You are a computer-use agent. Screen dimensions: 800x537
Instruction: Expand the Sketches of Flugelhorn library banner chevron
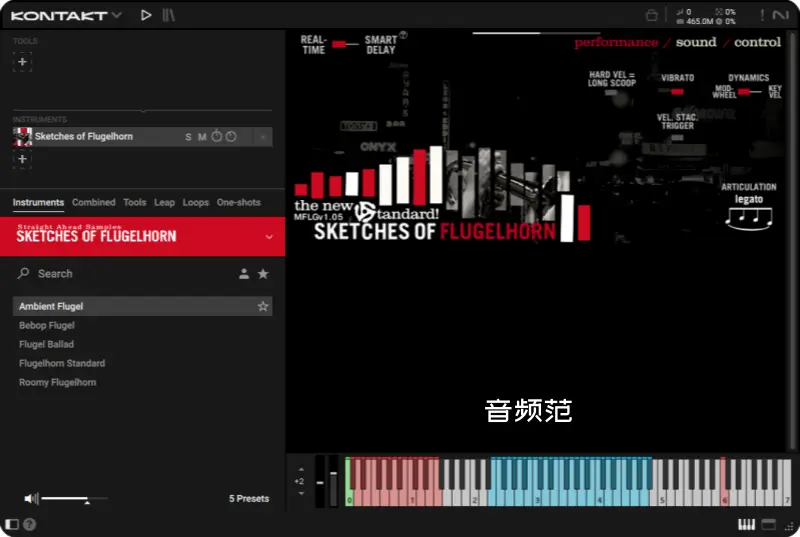click(269, 237)
